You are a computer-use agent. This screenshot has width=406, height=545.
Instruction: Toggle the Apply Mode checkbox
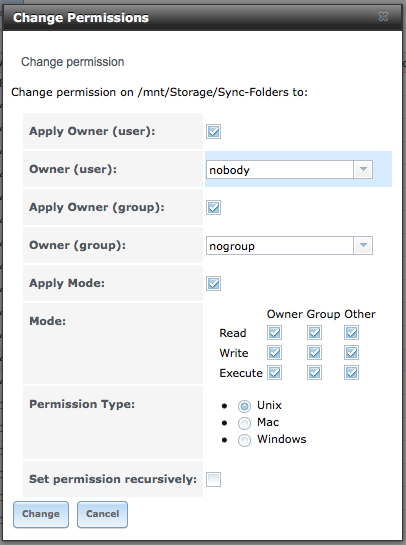pos(213,284)
